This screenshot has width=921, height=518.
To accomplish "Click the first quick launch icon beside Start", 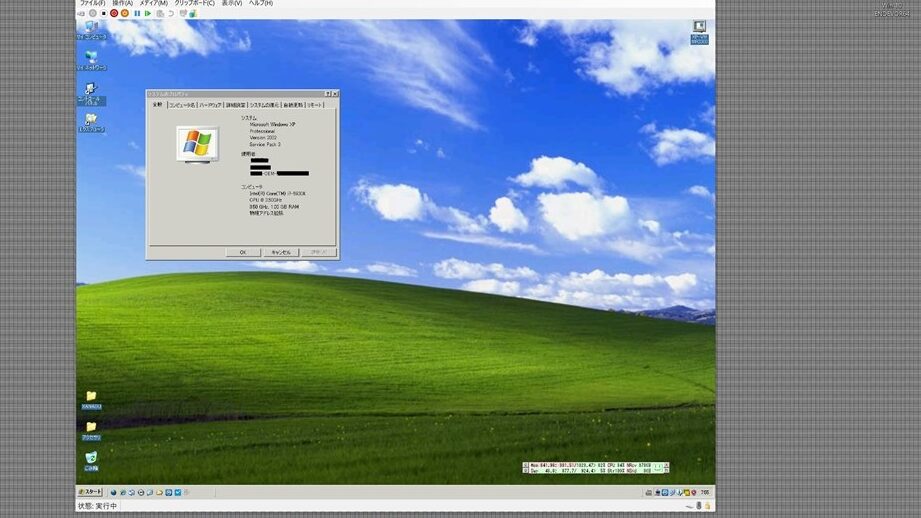I will click(113, 493).
